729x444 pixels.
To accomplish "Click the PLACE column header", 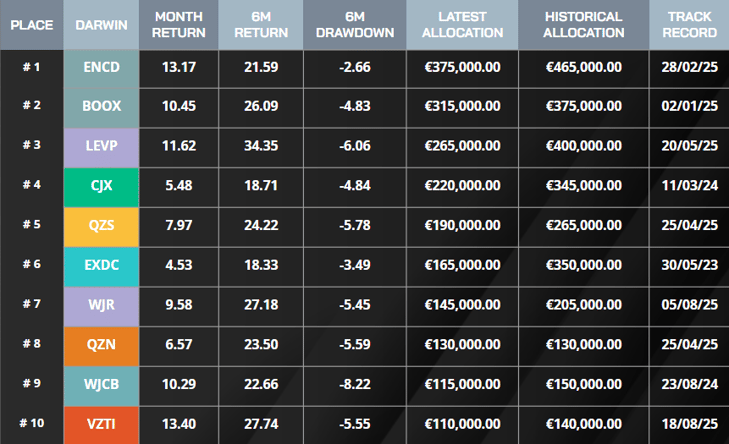I will [x=31, y=25].
